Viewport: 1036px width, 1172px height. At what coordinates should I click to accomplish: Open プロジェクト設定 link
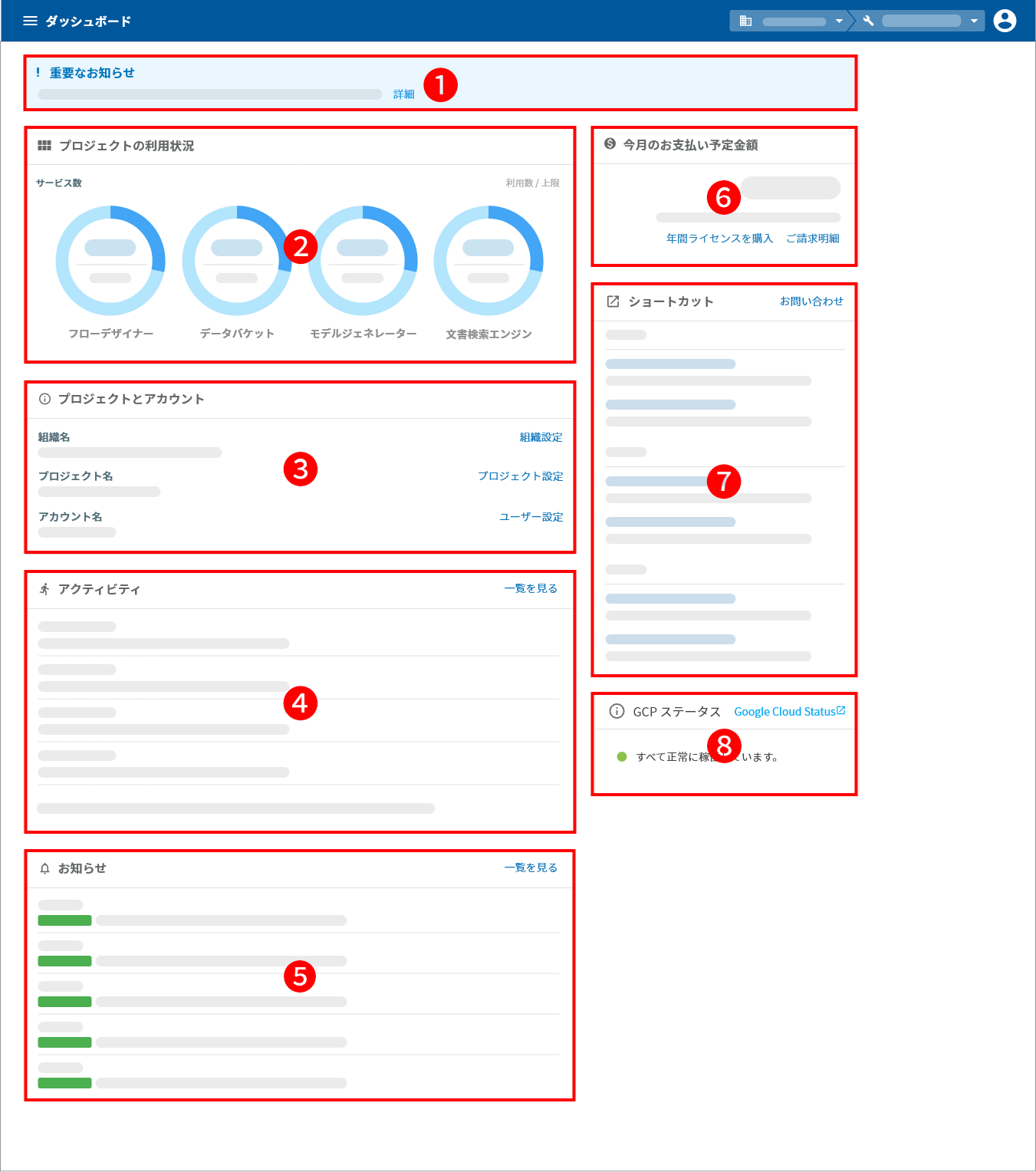coord(521,476)
